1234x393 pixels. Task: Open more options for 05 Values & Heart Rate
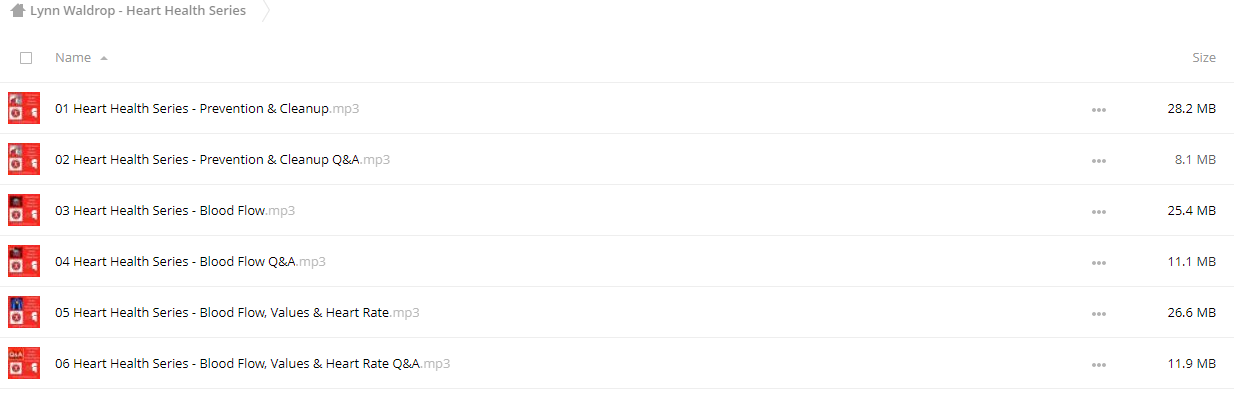click(1099, 313)
